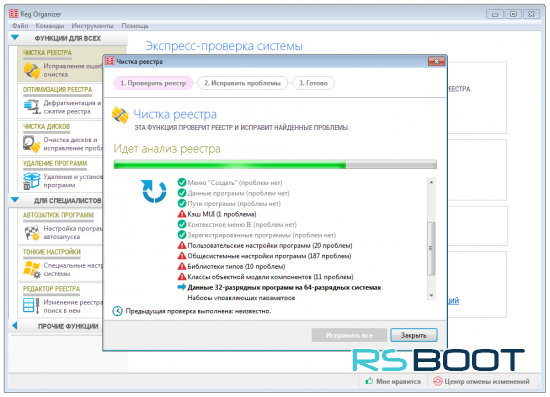This screenshot has width=550, height=397.
Task: Close the Чистка реестра dialog
Action: [x=436, y=61]
